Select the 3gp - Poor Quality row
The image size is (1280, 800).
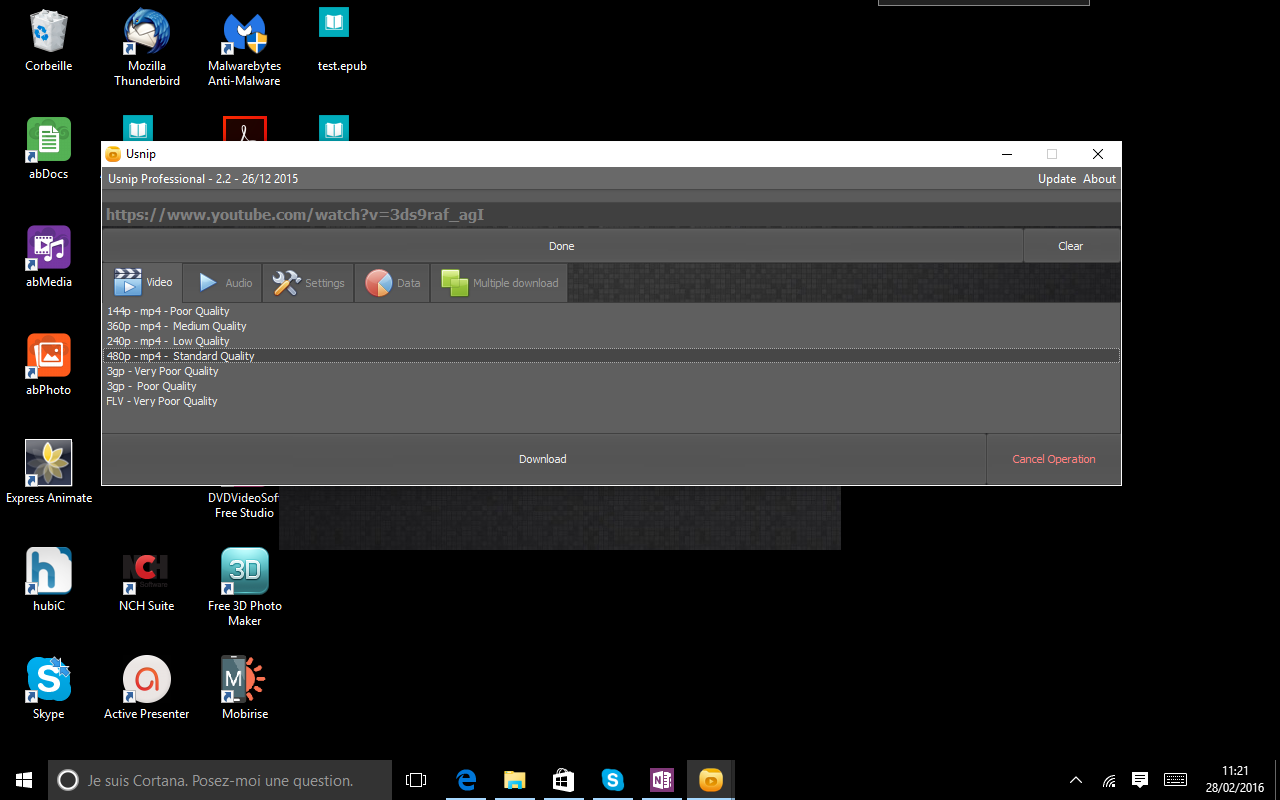point(611,386)
